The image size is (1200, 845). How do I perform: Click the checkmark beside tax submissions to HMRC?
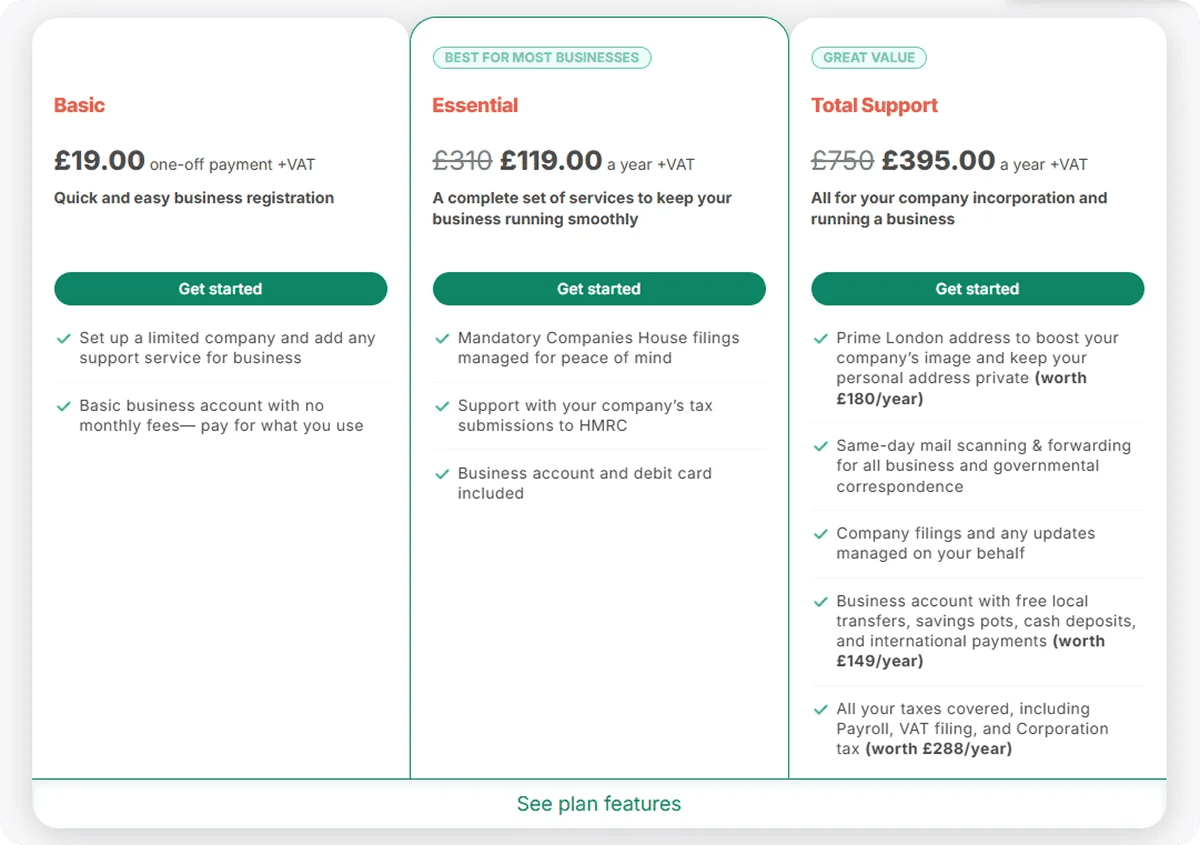pos(442,406)
